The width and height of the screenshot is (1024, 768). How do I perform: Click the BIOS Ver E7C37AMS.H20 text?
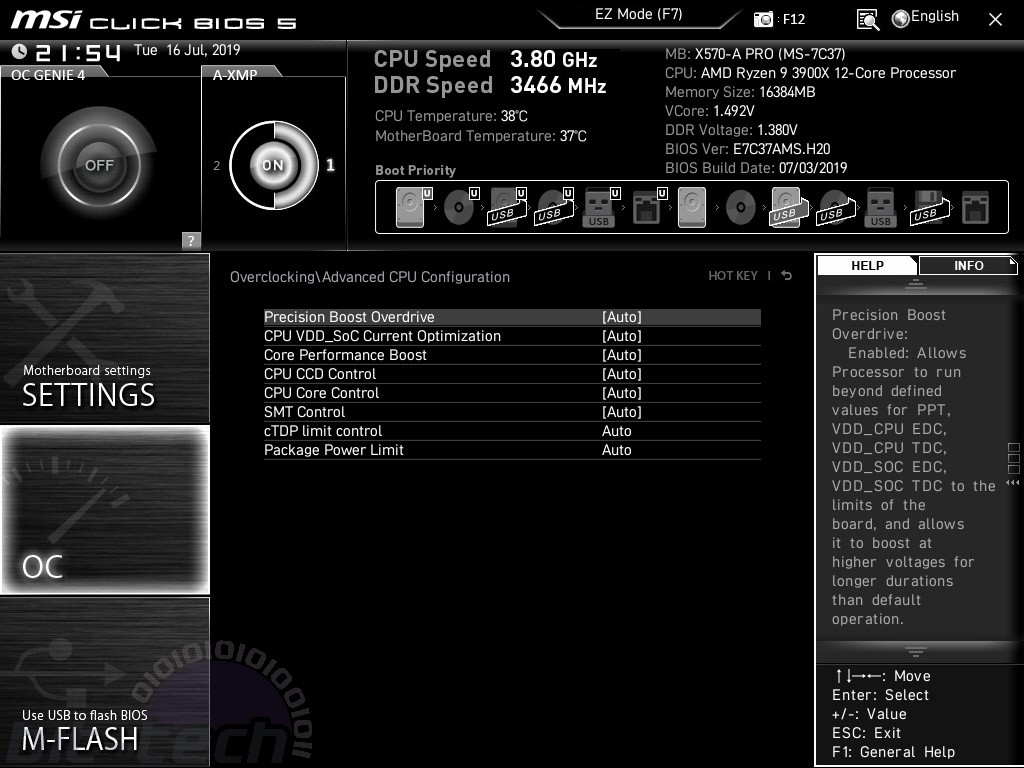click(x=747, y=149)
